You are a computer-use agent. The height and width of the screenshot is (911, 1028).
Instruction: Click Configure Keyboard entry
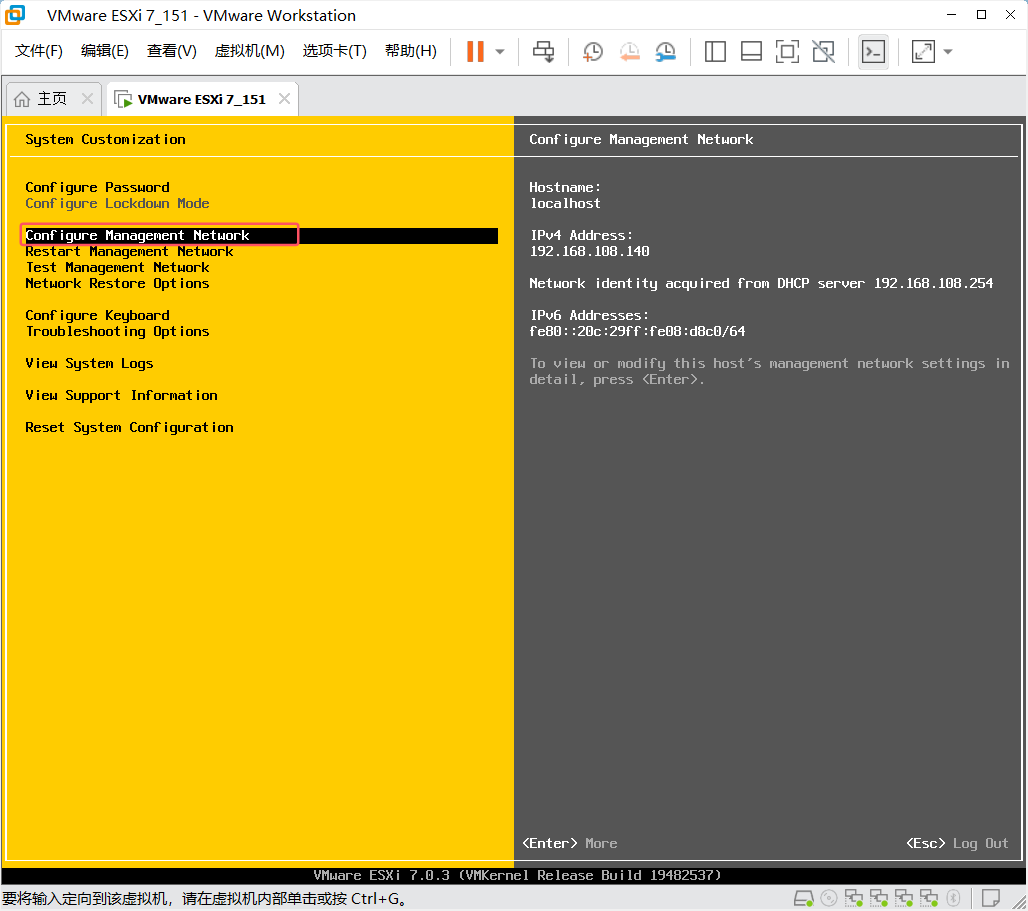[97, 316]
